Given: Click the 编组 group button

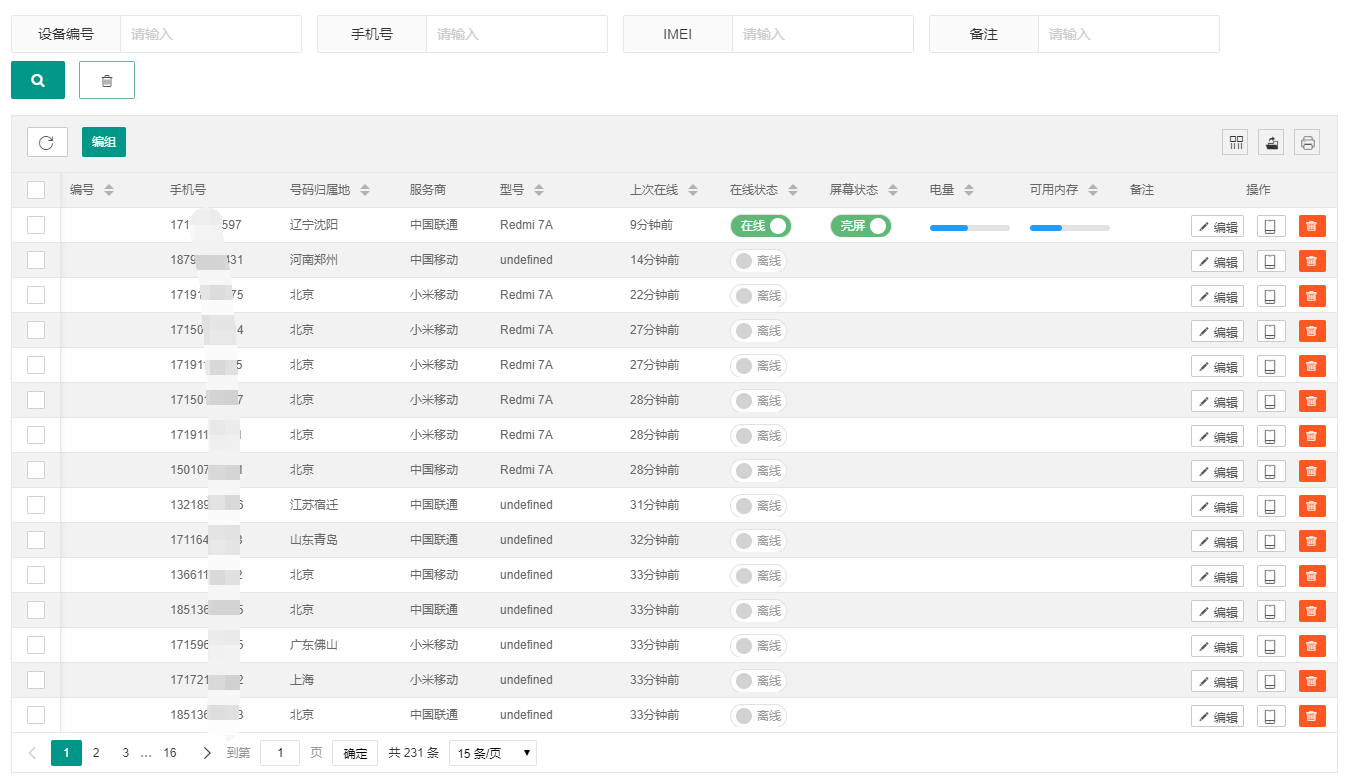Looking at the screenshot, I should pos(104,142).
